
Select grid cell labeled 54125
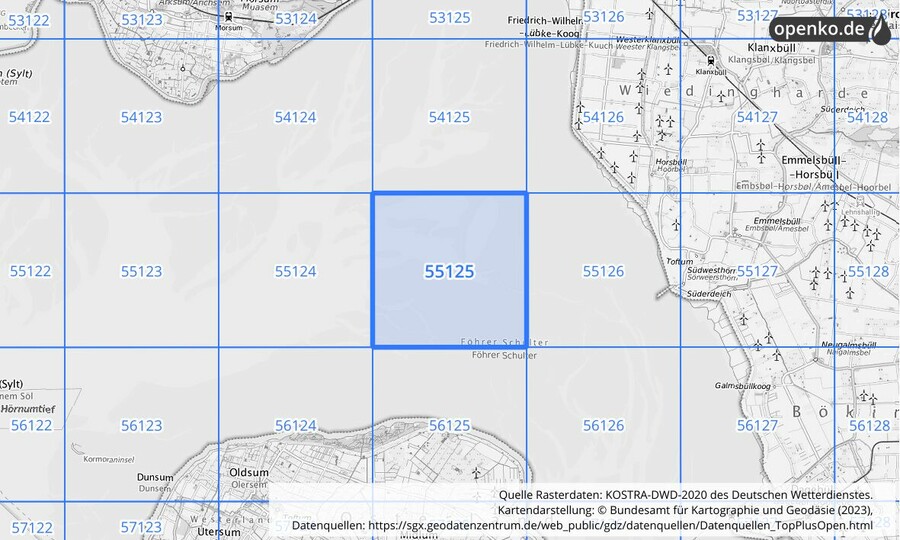pyautogui.click(x=449, y=116)
